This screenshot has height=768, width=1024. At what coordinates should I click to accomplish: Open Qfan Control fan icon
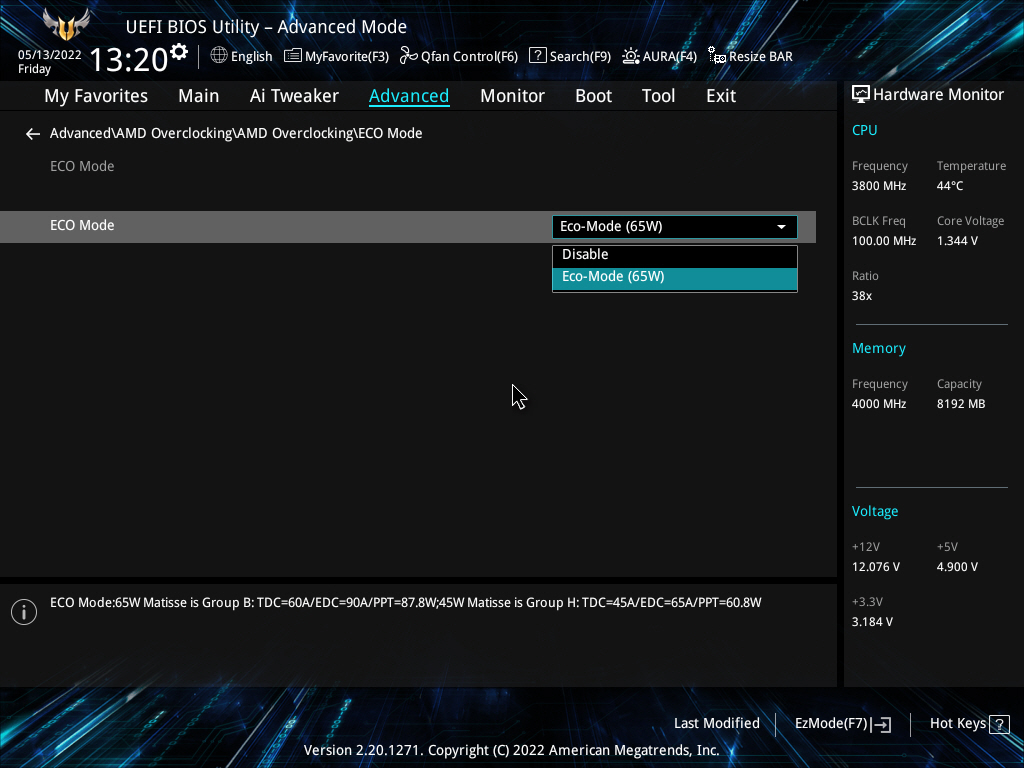(x=408, y=56)
